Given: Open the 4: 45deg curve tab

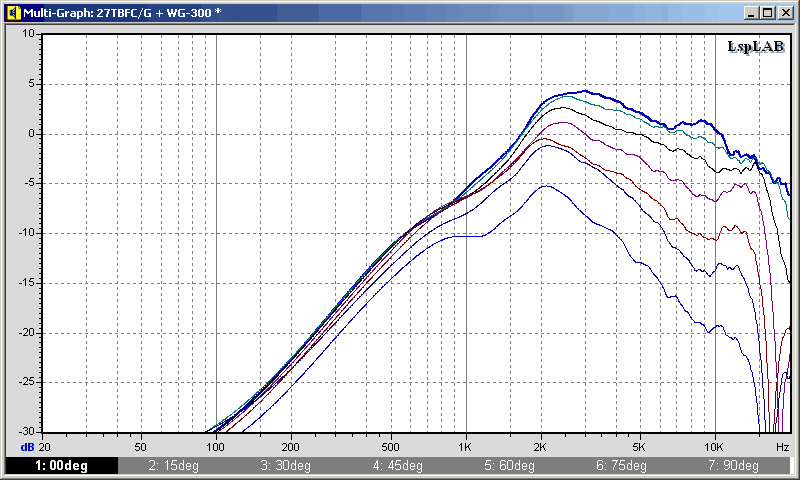Looking at the screenshot, I should pos(397,466).
